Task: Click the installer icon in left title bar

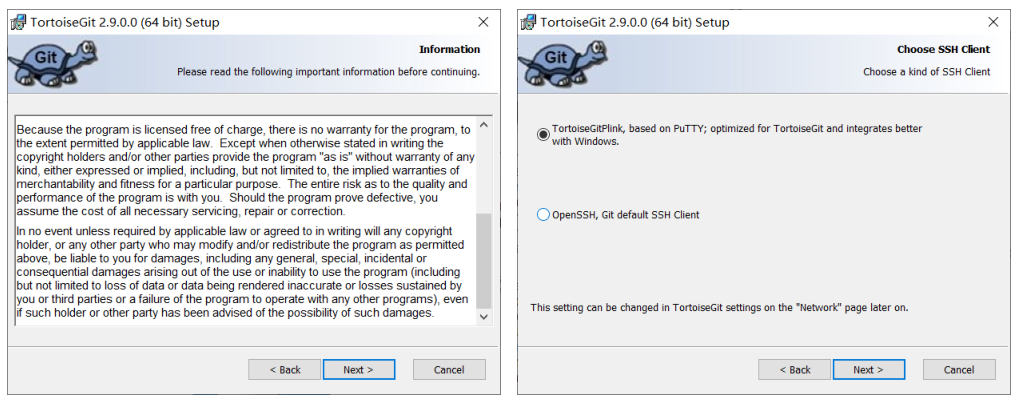Action: click(19, 22)
